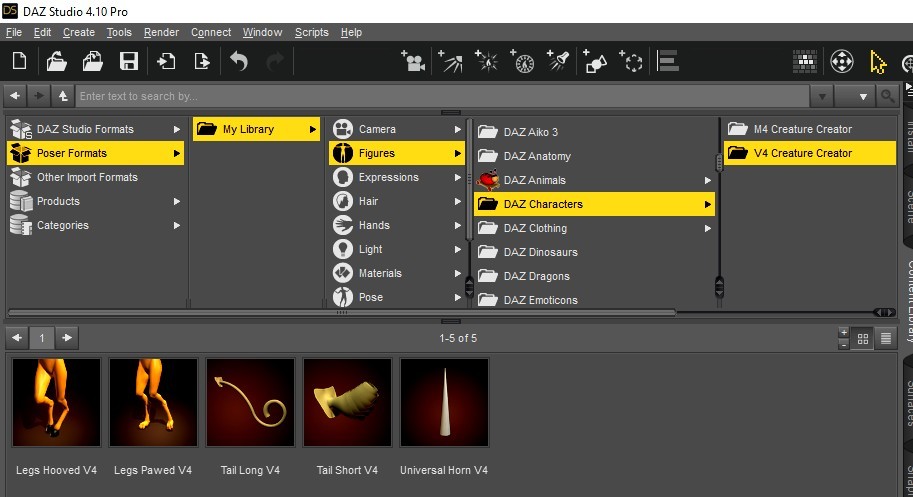Expand the Hands arrow
This screenshot has width=913, height=497.
458,225
